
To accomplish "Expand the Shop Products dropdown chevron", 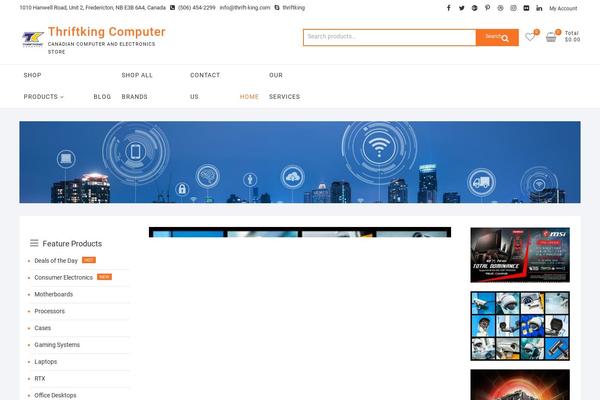I will coord(62,97).
